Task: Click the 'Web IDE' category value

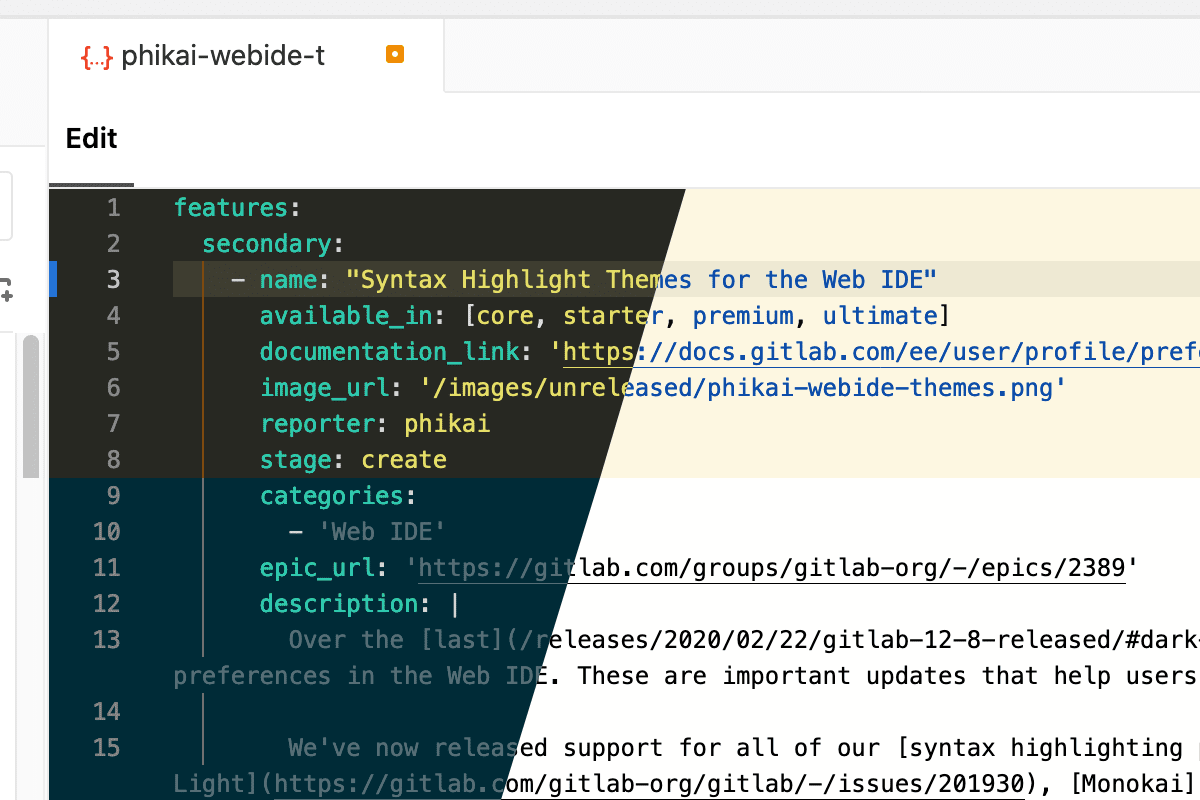Action: (381, 531)
